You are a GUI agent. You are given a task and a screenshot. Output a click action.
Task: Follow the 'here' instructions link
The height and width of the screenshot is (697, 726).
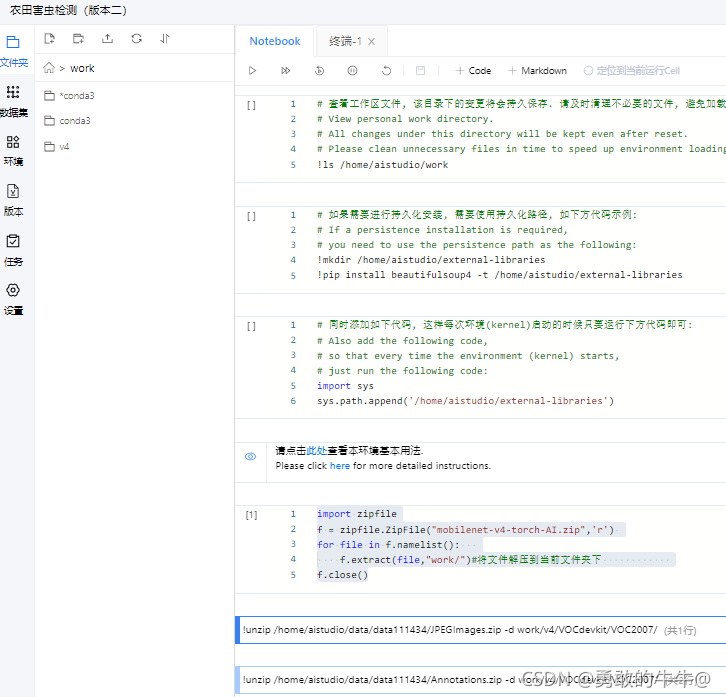(340, 466)
